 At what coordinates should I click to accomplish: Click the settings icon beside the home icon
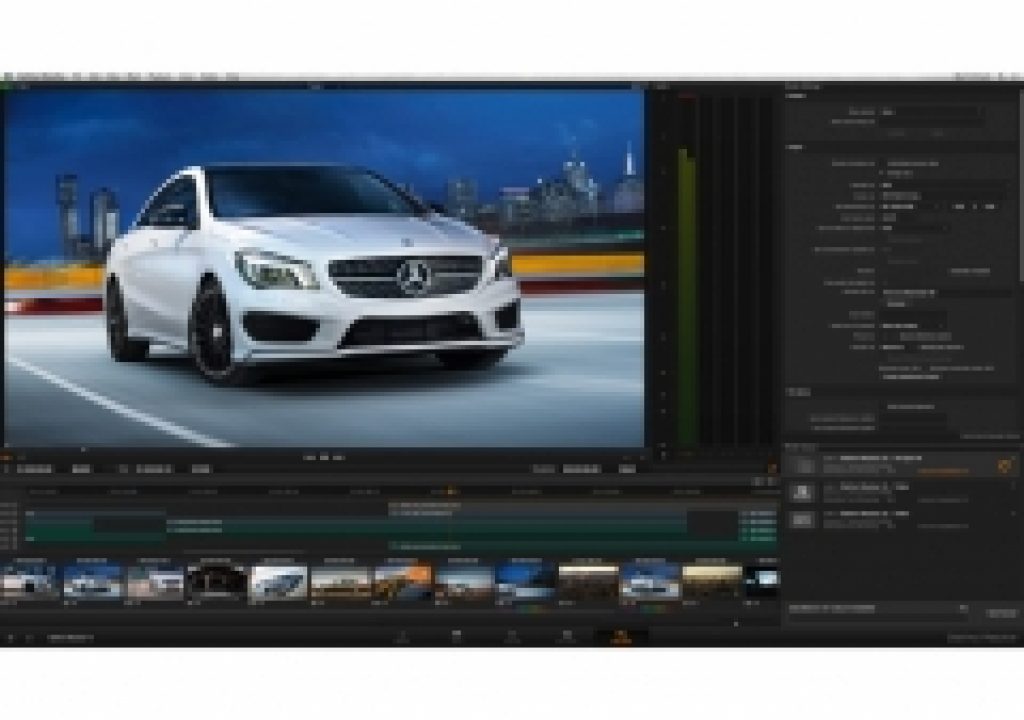pyautogui.click(x=29, y=637)
